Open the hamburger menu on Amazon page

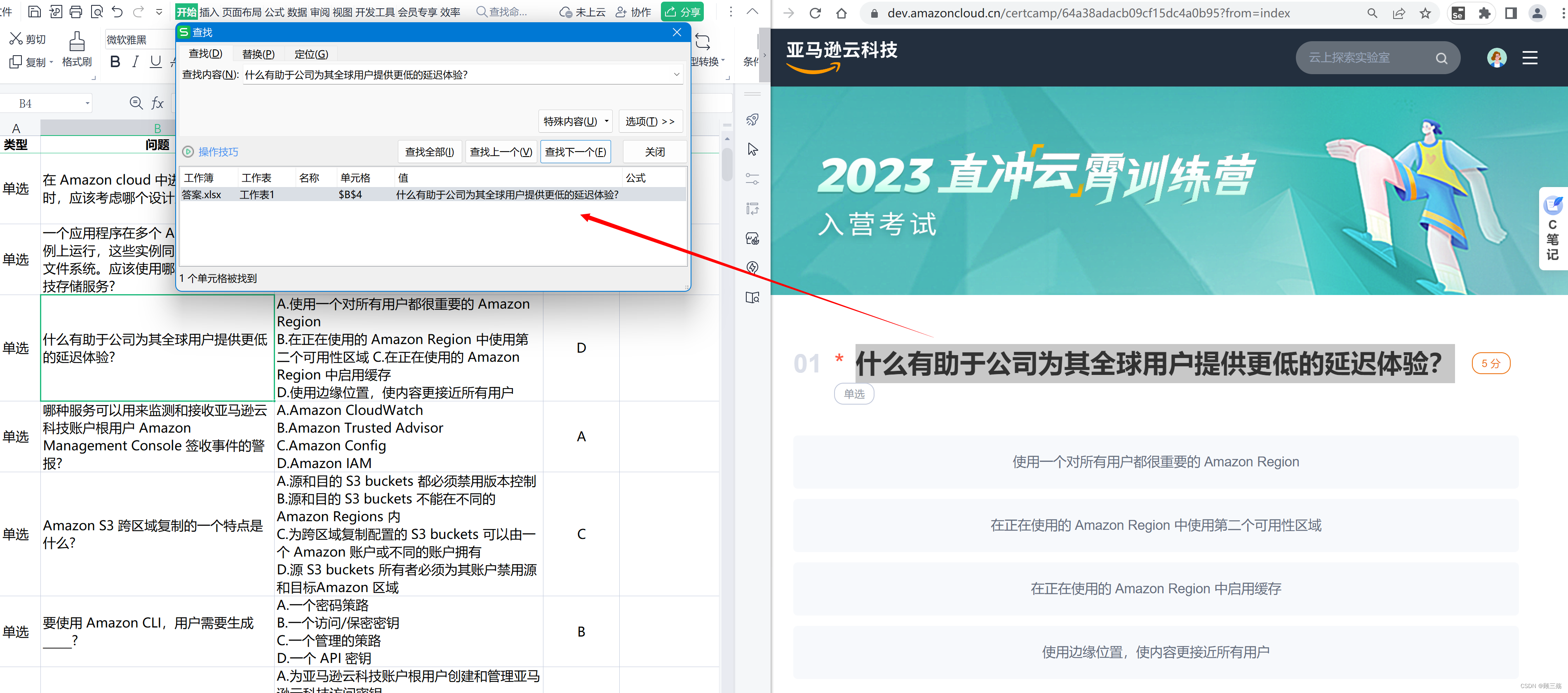tap(1530, 58)
